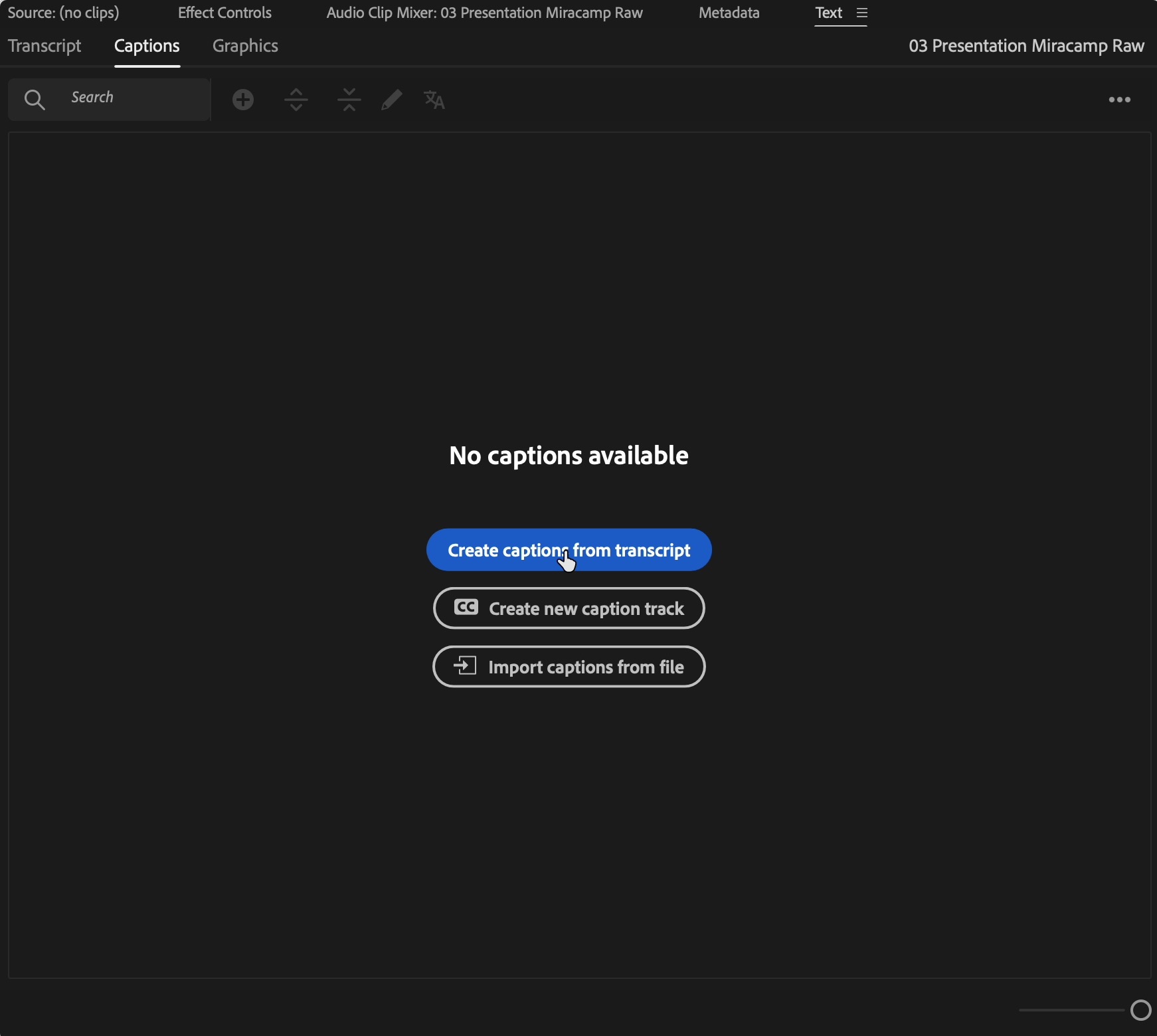Open the Audio Clip Mixer panel tab
This screenshot has height=1036, width=1157.
(484, 13)
